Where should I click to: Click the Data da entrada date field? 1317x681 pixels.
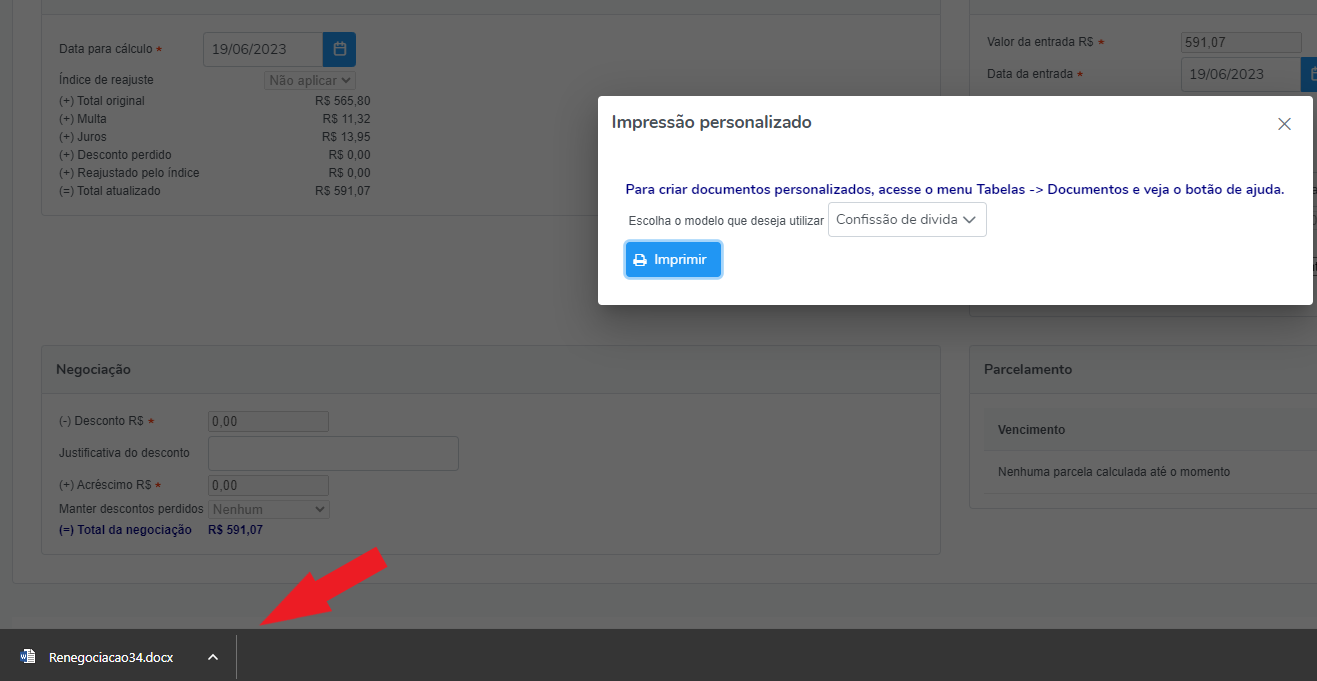pyautogui.click(x=1240, y=74)
